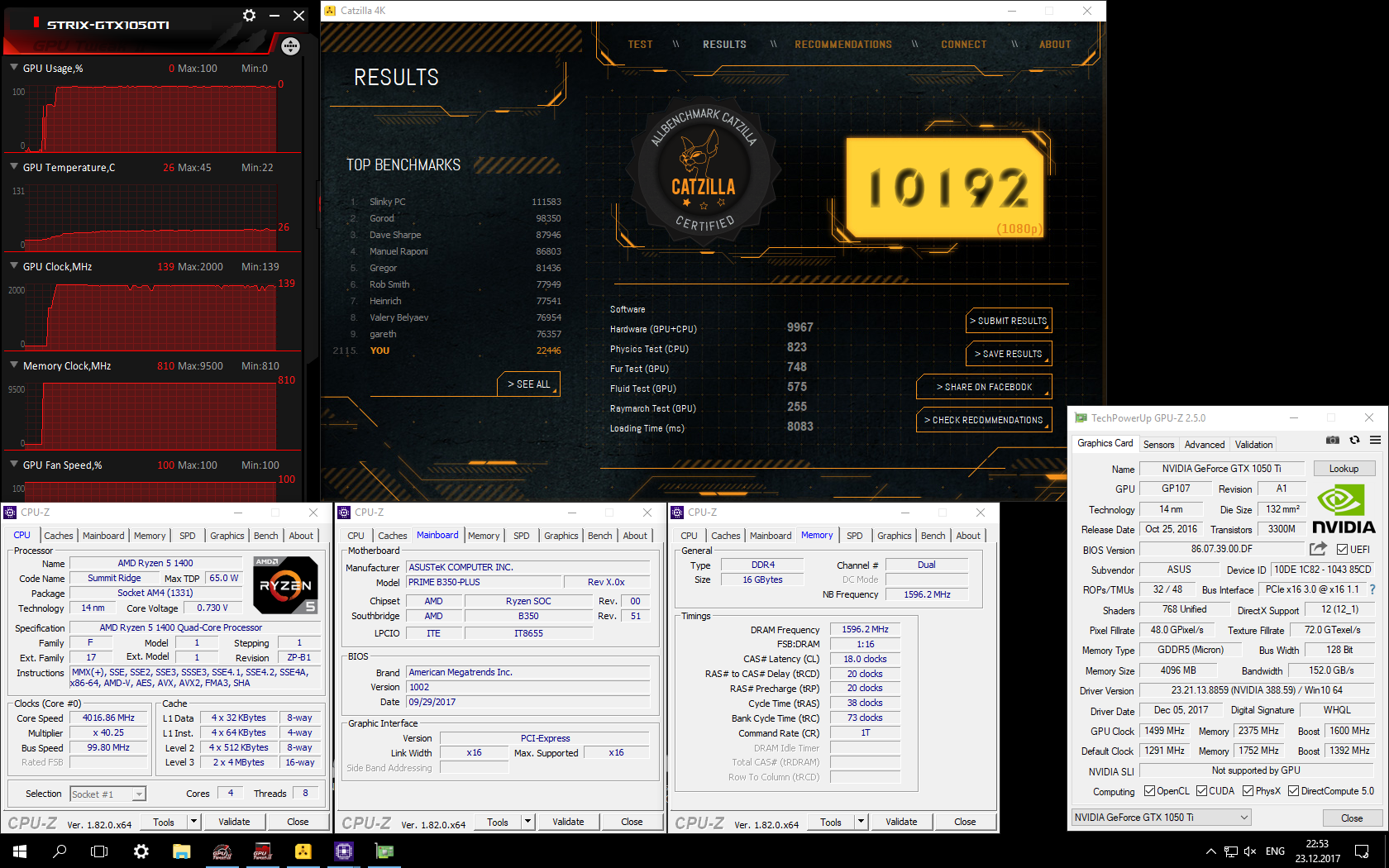Viewport: 1389px width, 868px height.
Task: Collapse GPU Fan Speed graph section
Action: 14,465
